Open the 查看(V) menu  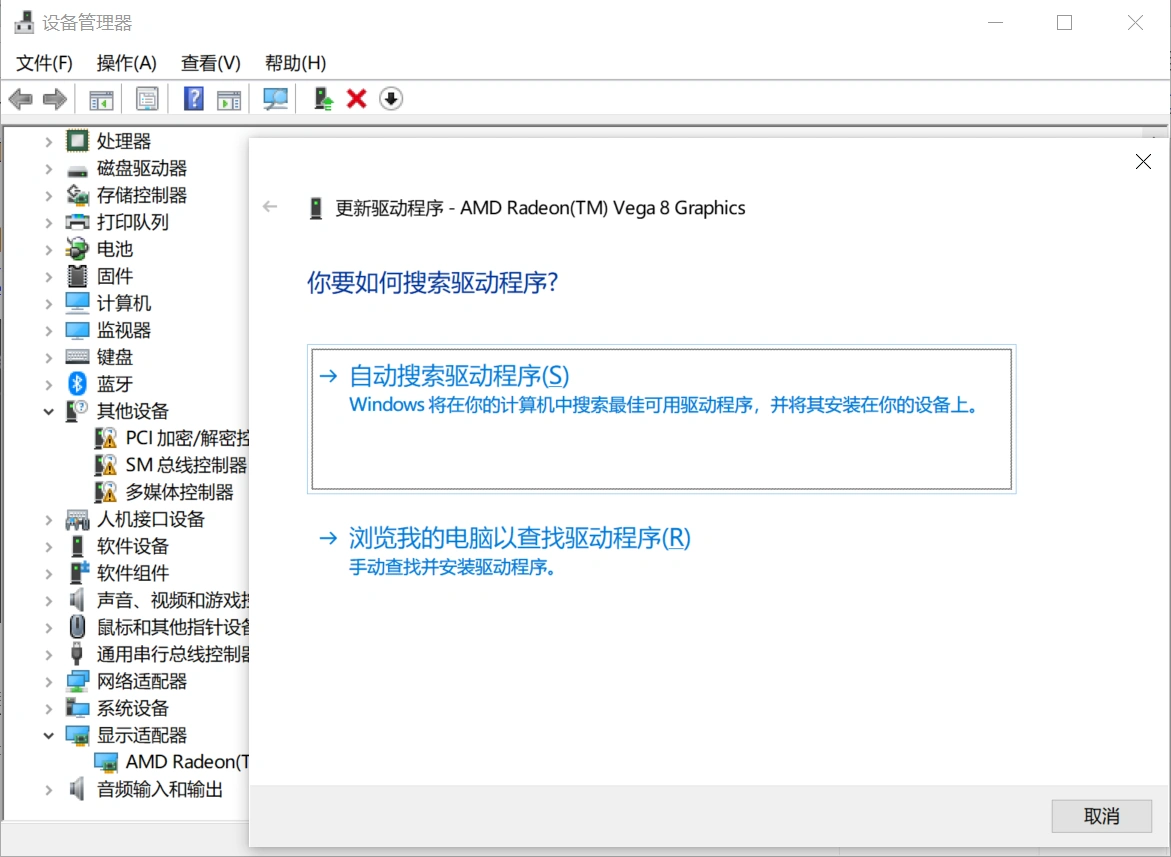click(x=211, y=63)
